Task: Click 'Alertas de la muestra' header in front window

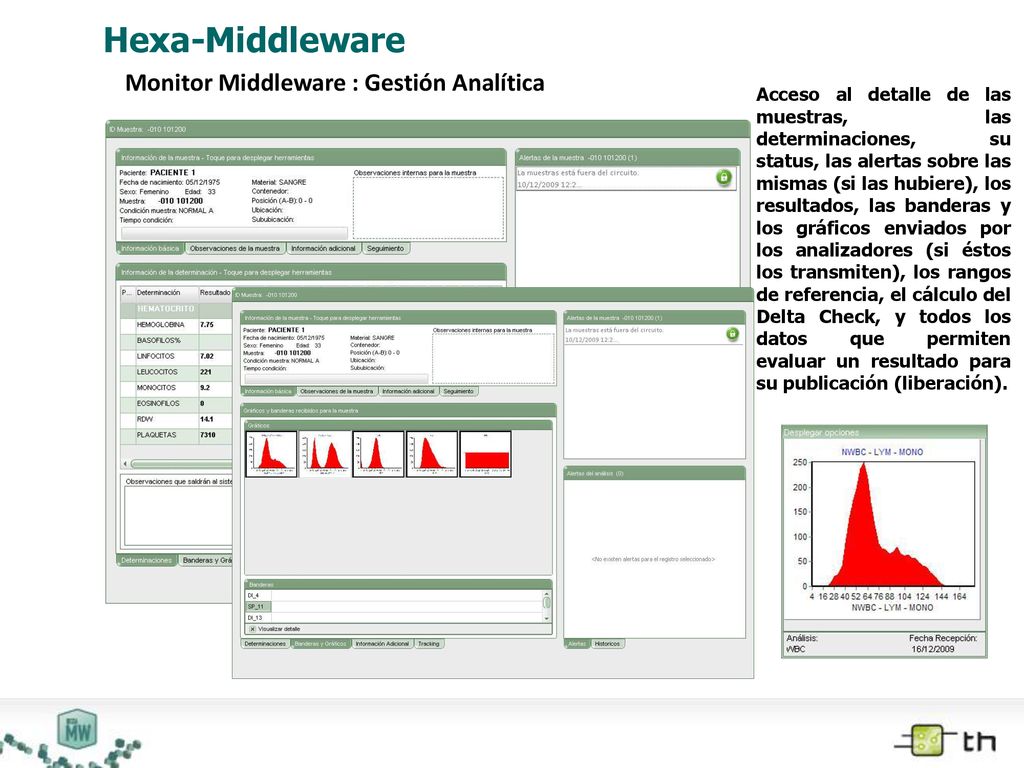Action: tap(654, 318)
